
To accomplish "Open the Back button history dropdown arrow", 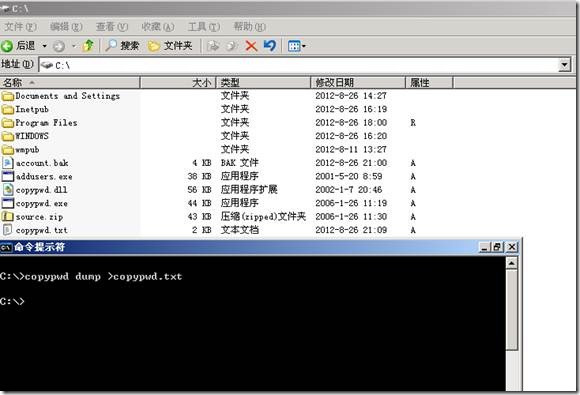I will pos(44,46).
